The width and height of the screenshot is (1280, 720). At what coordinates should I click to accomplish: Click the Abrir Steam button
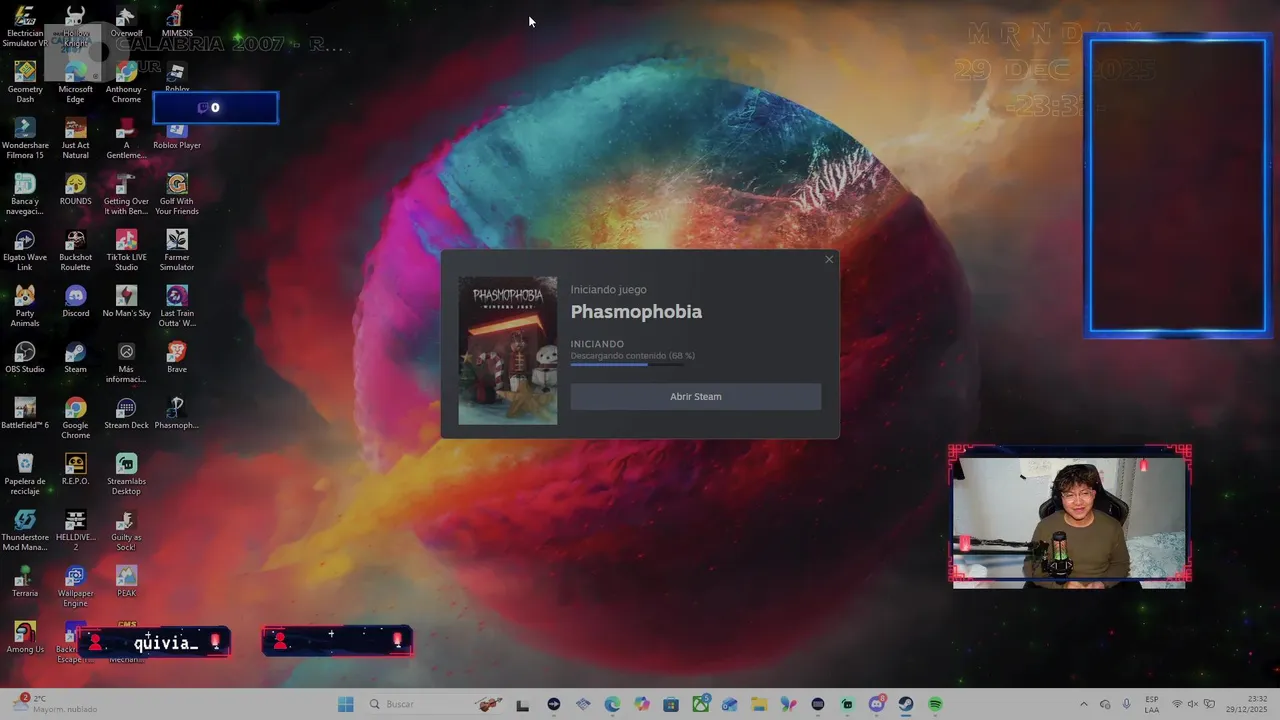click(695, 396)
